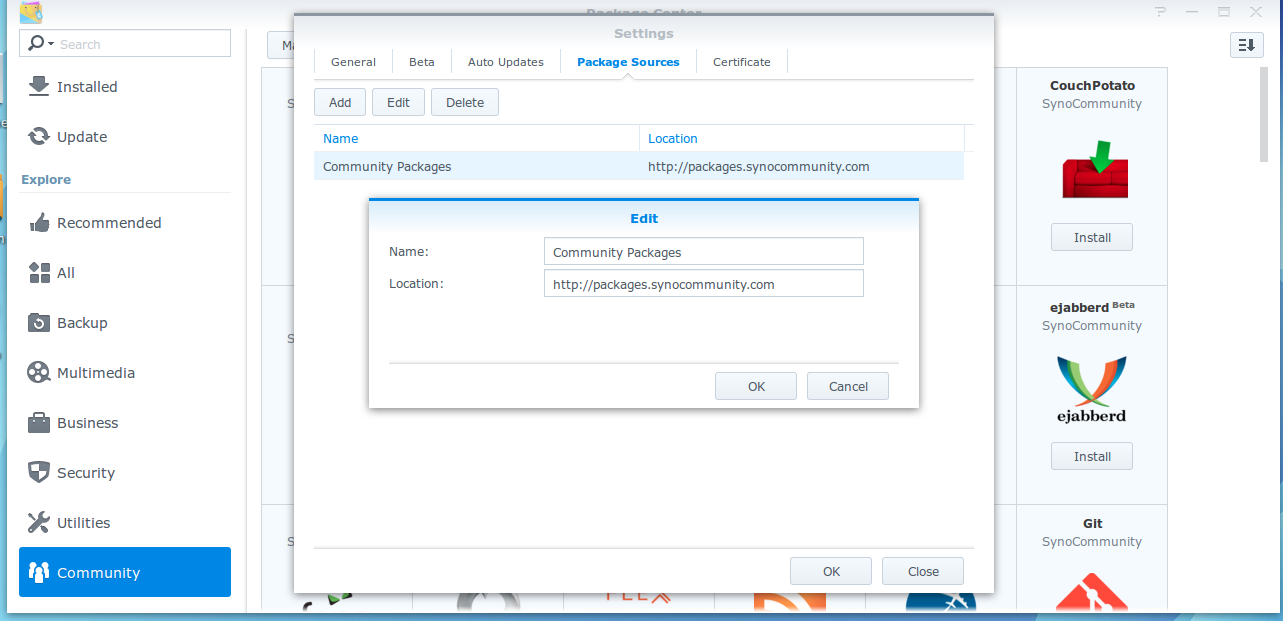The width and height of the screenshot is (1283, 621).
Task: Confirm the Edit dialog with OK
Action: pos(756,386)
